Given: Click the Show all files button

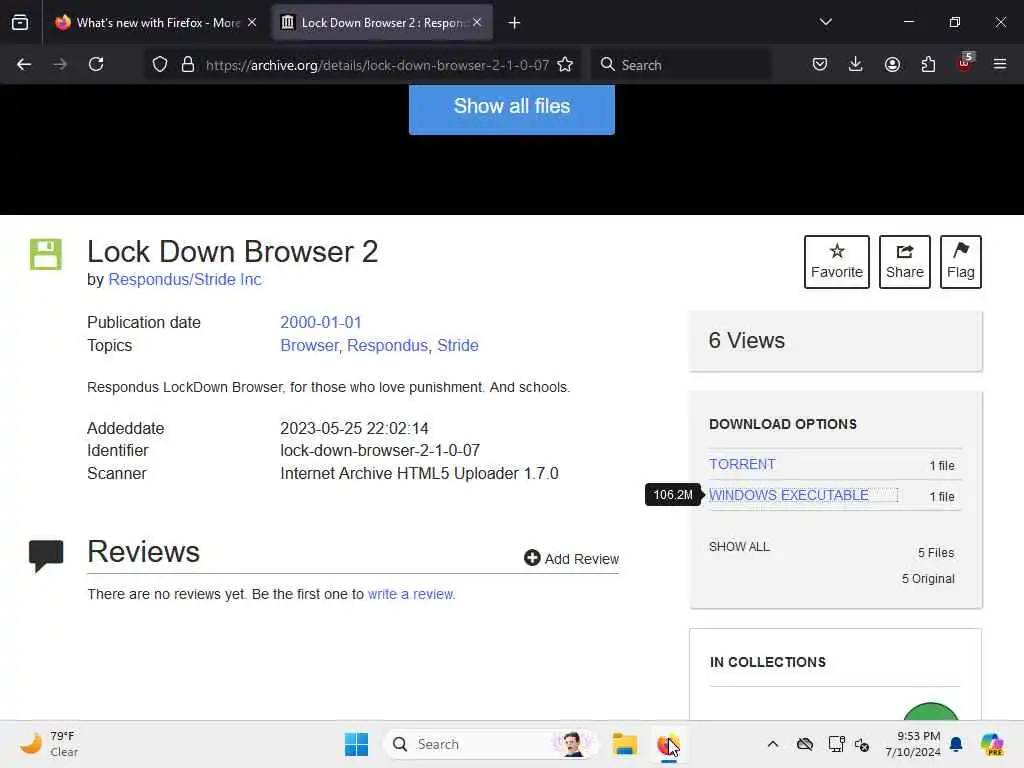Looking at the screenshot, I should click(512, 108).
